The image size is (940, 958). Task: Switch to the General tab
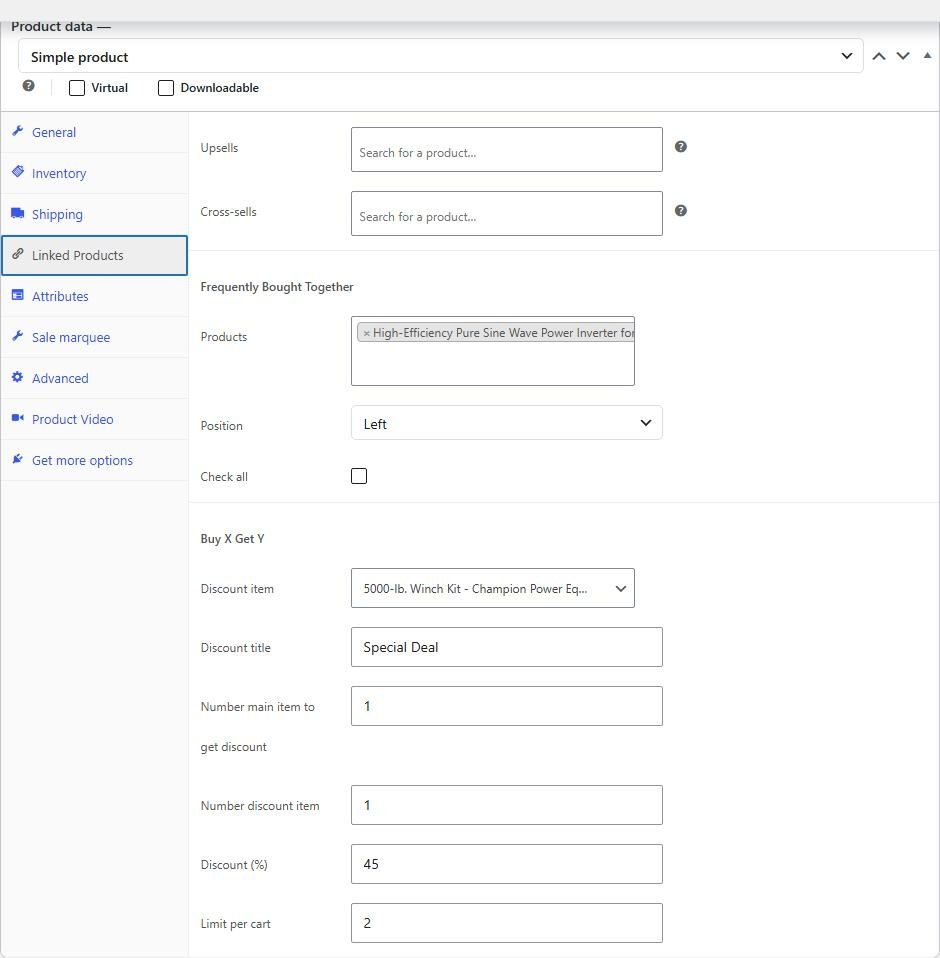[x=95, y=132]
